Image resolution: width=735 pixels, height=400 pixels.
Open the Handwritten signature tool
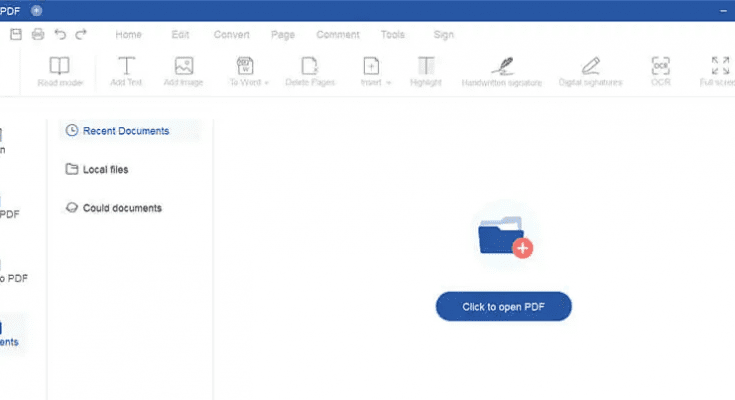502,71
